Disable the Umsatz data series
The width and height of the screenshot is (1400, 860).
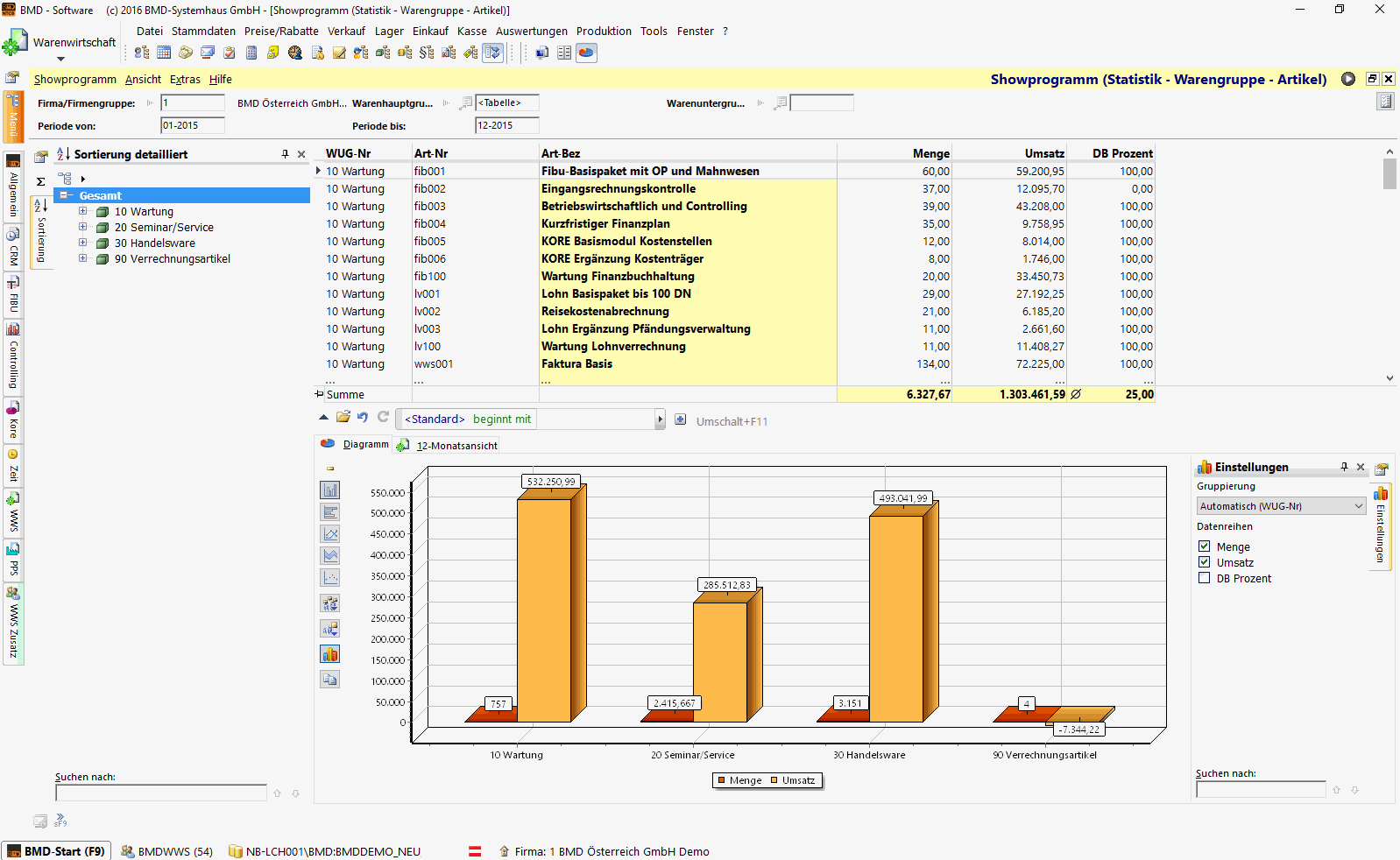(1205, 562)
